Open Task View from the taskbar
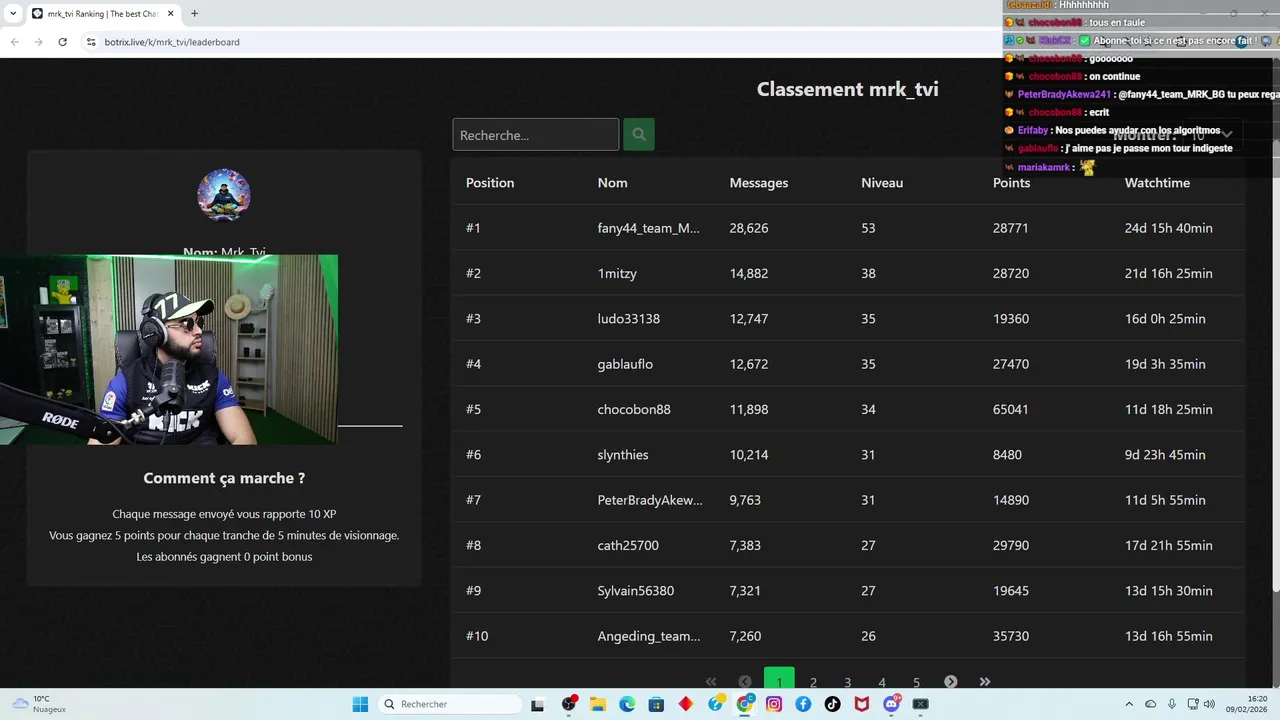1280x720 pixels. (537, 704)
